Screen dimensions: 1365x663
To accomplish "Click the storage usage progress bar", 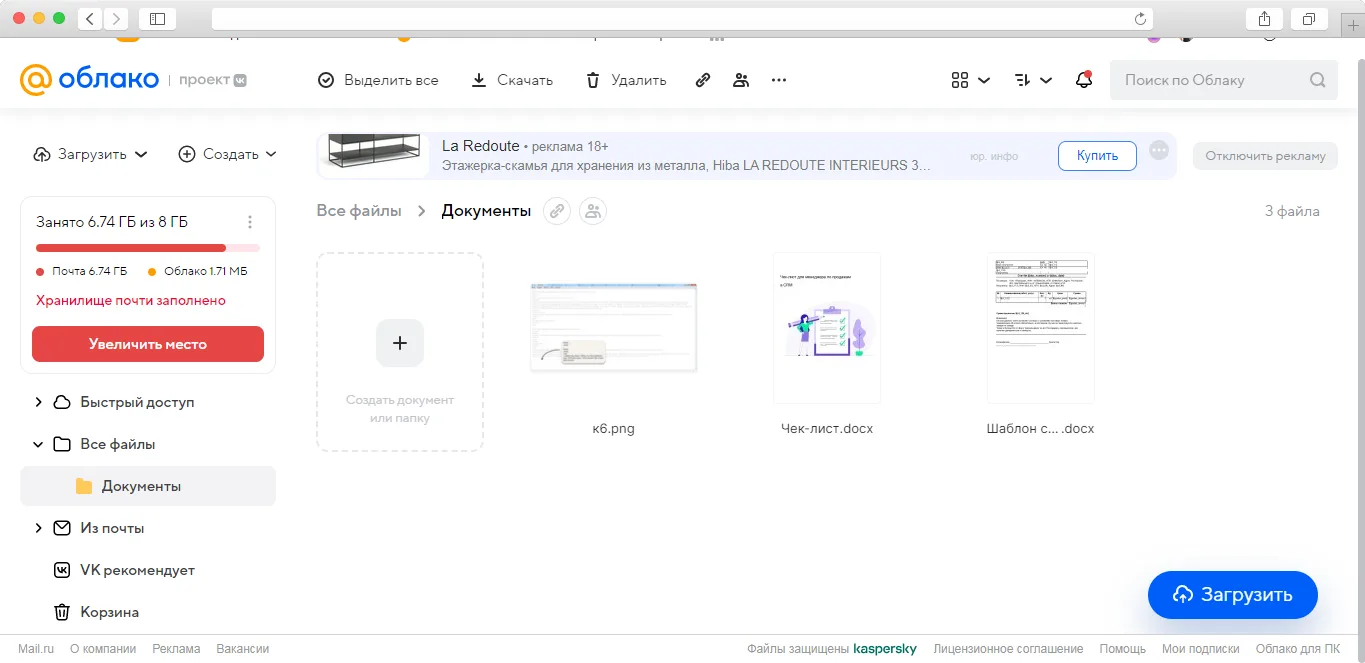I will (148, 248).
